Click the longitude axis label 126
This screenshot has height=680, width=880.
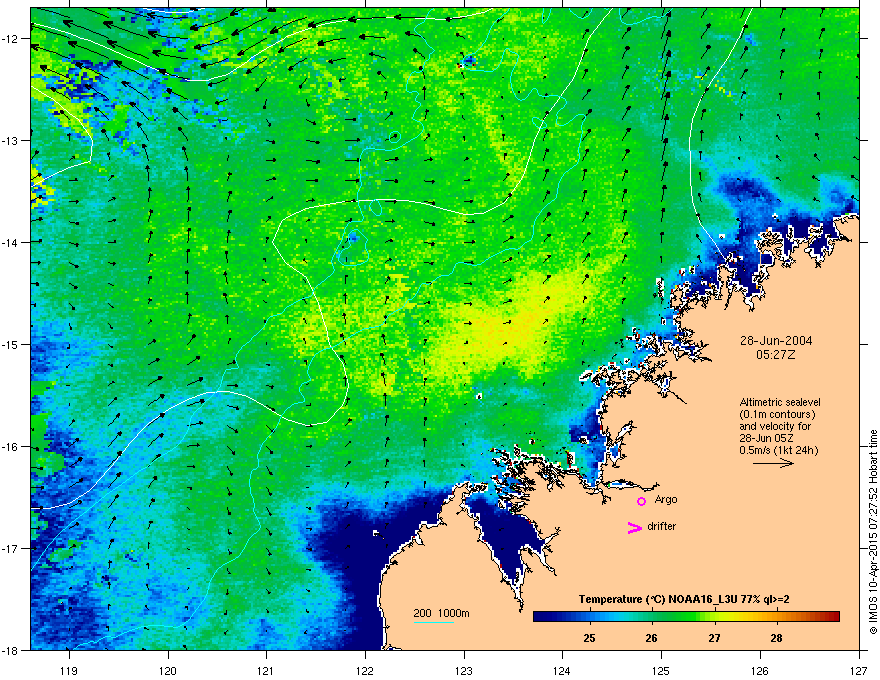coord(760,670)
